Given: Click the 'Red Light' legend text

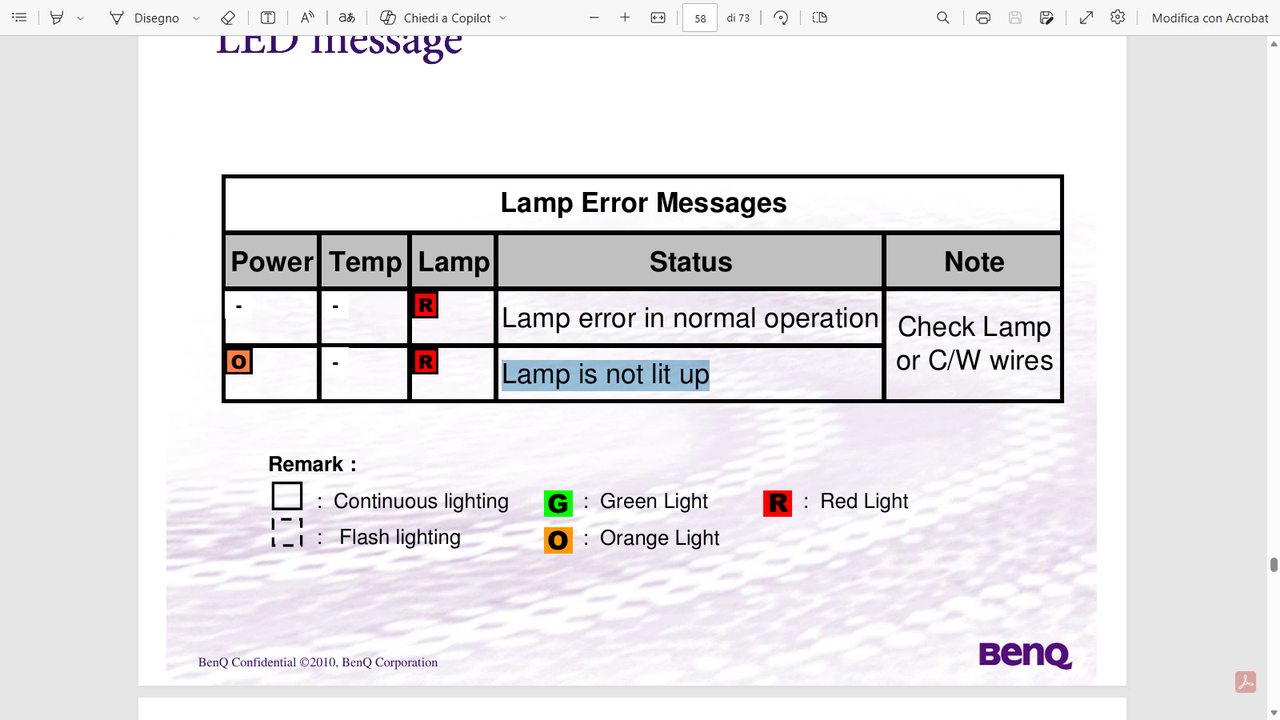Looking at the screenshot, I should 864,501.
